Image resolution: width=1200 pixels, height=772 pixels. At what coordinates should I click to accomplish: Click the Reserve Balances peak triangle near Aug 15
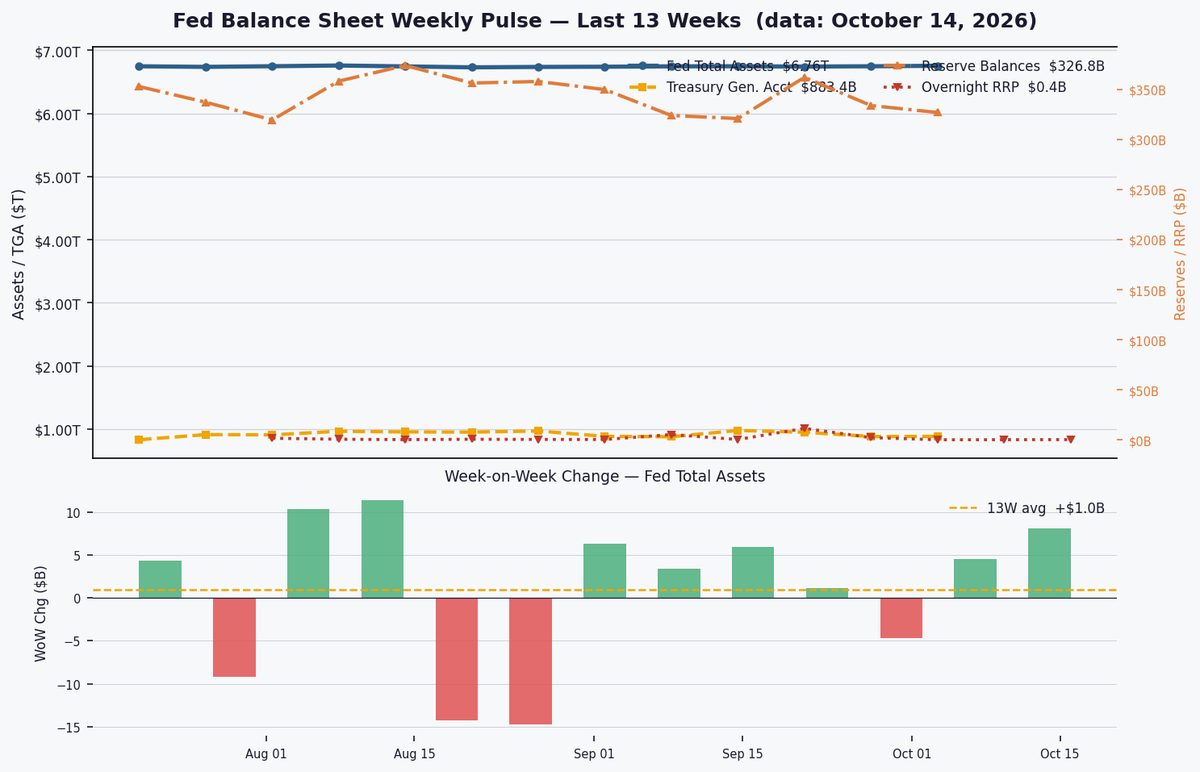click(404, 66)
